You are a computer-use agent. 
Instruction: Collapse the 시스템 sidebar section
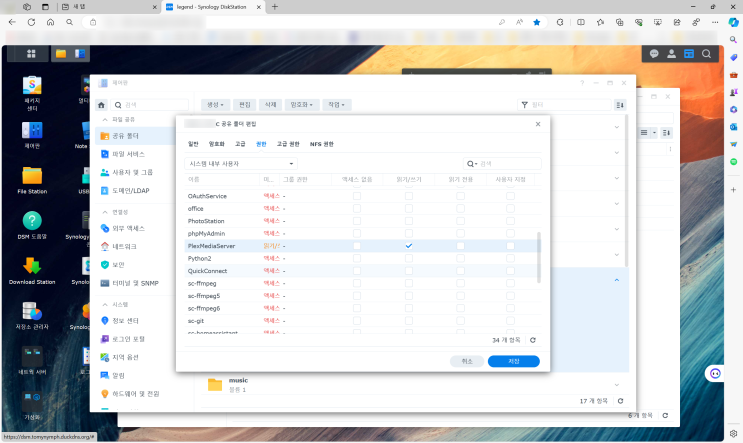tap(105, 305)
